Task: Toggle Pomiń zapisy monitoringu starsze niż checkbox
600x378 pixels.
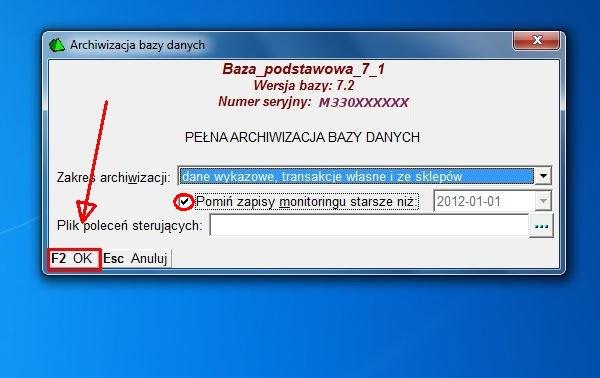Action: 184,202
